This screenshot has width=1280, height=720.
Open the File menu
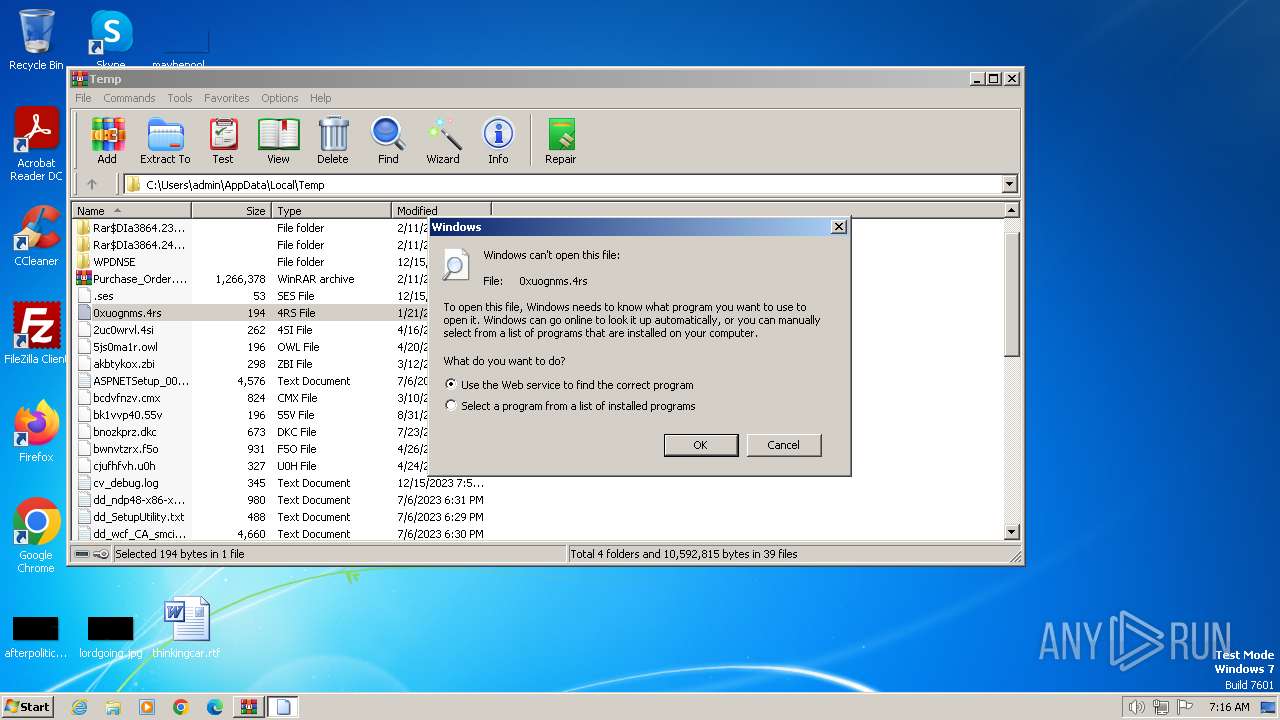(x=83, y=98)
